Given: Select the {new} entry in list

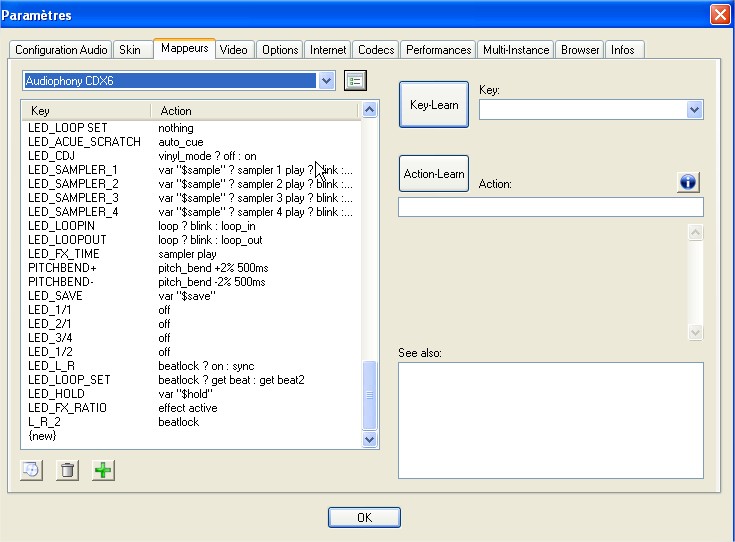Looking at the screenshot, I should click(x=44, y=436).
